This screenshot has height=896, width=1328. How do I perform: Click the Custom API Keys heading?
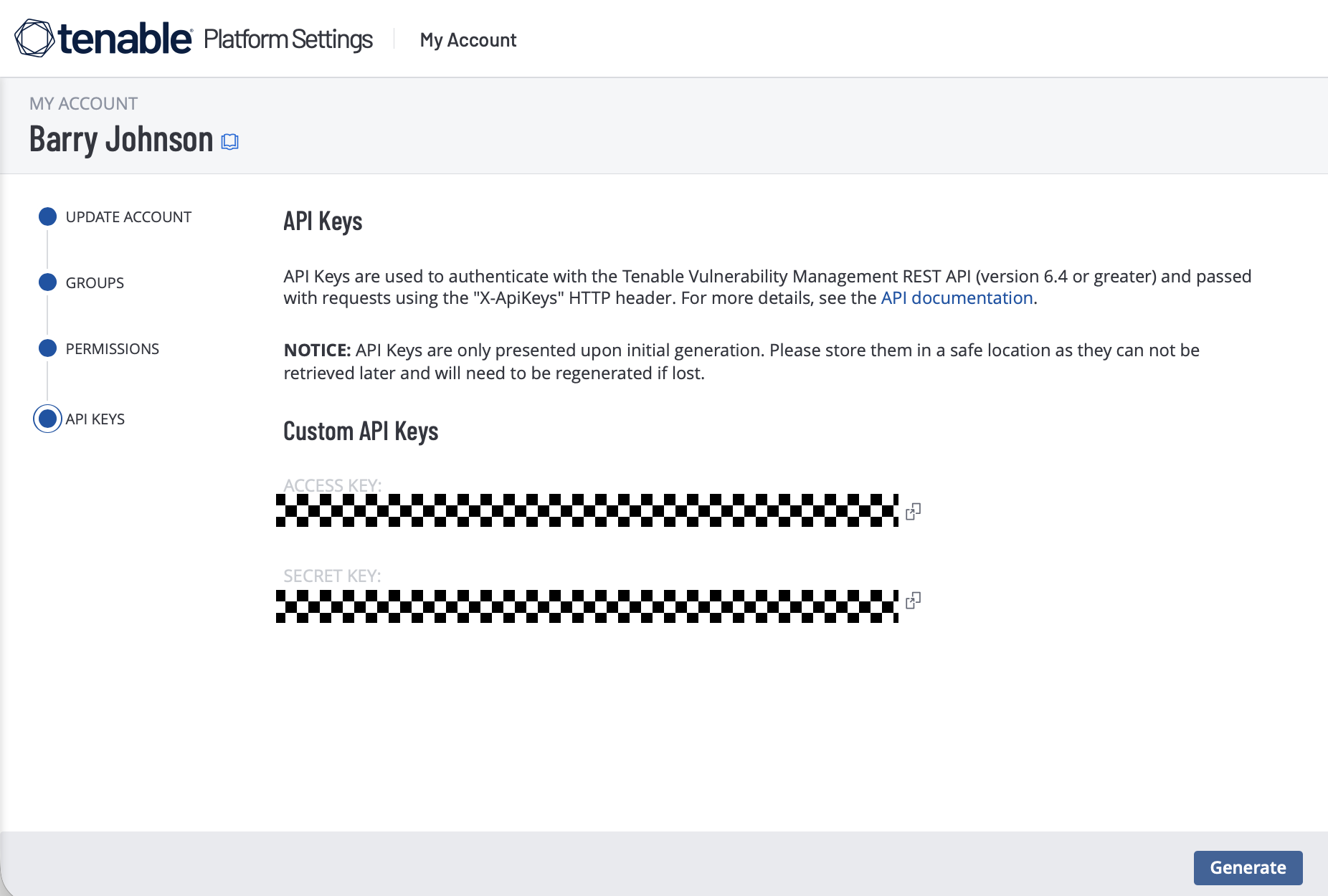(361, 432)
